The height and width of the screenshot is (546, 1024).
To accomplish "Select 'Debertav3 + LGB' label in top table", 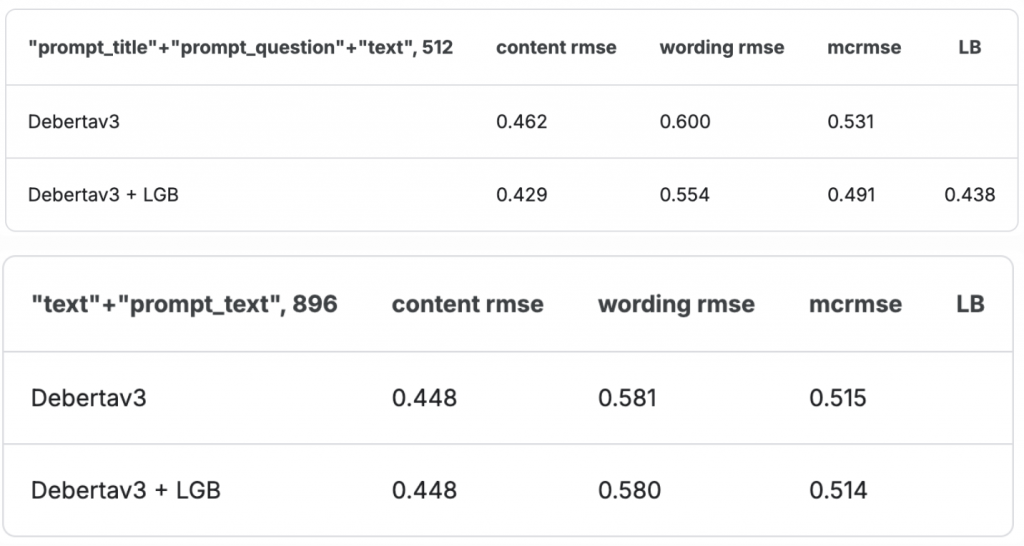I will [104, 195].
